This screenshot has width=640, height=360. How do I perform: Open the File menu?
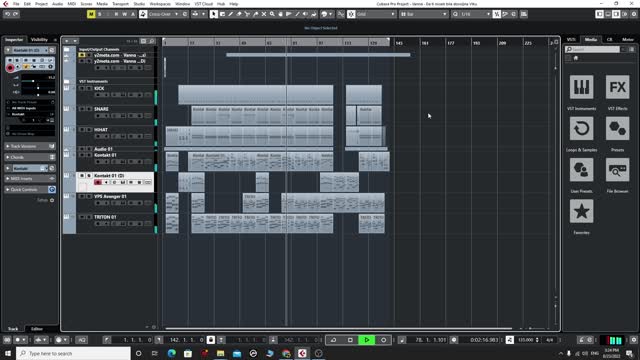pos(16,4)
